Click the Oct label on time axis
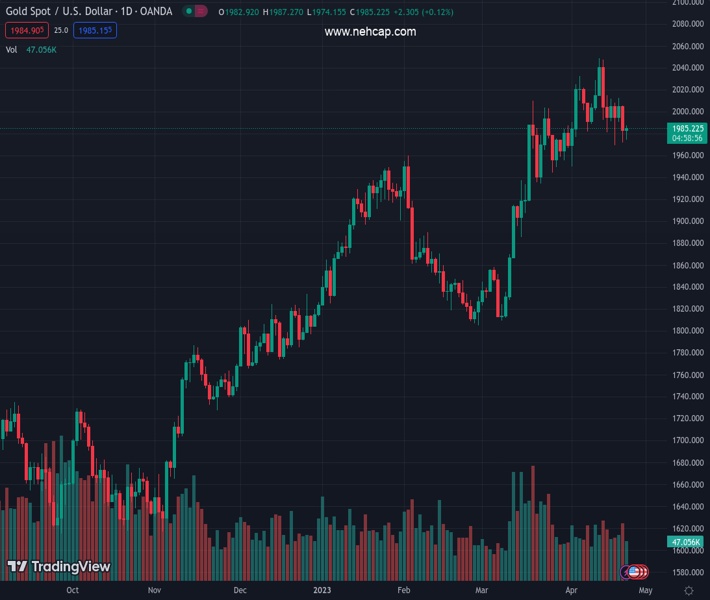 click(72, 590)
